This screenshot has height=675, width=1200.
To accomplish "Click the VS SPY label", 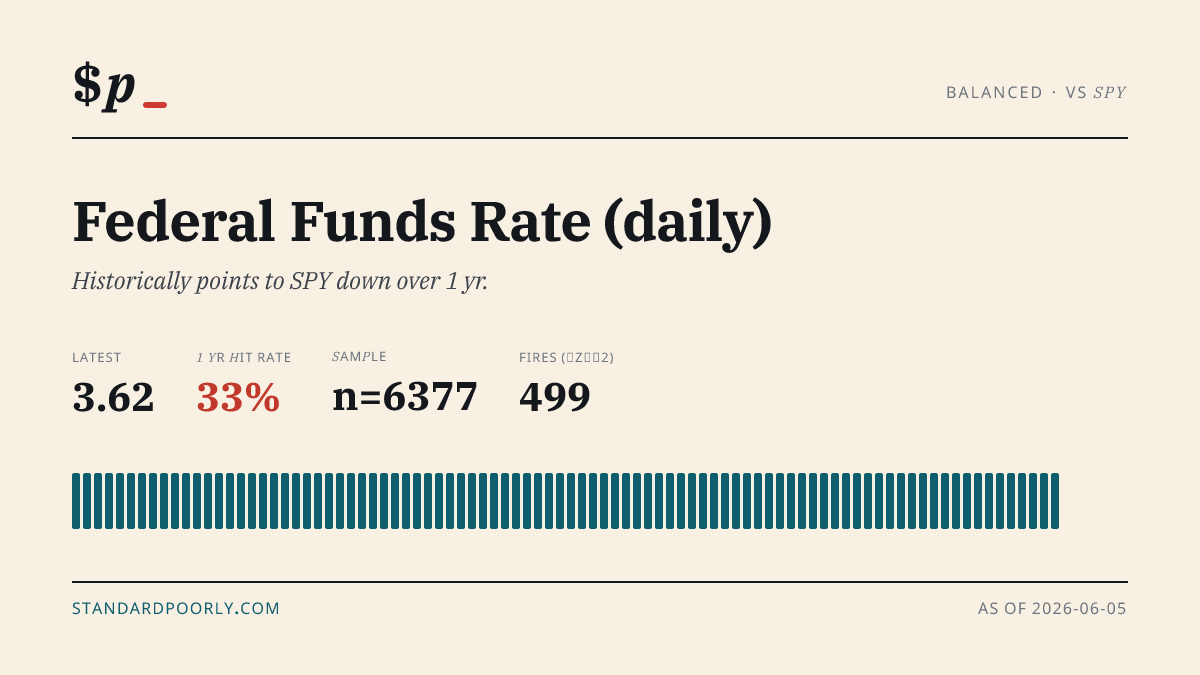I will (x=1096, y=92).
